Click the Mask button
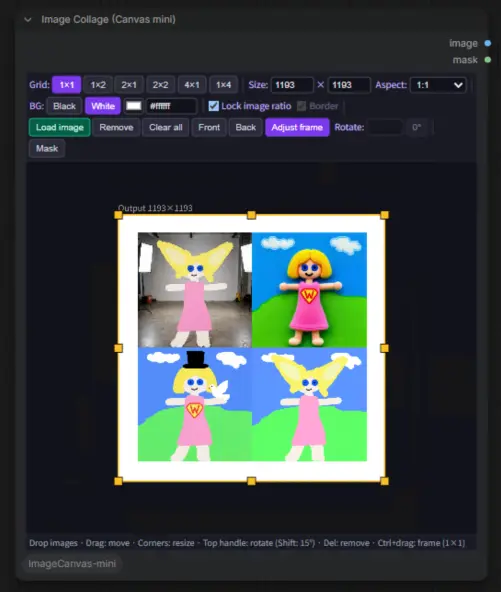Viewport: 501px width, 592px height. [x=47, y=148]
